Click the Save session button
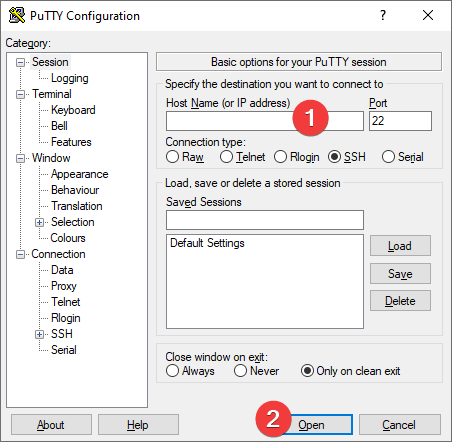This screenshot has width=452, height=442. (x=400, y=274)
